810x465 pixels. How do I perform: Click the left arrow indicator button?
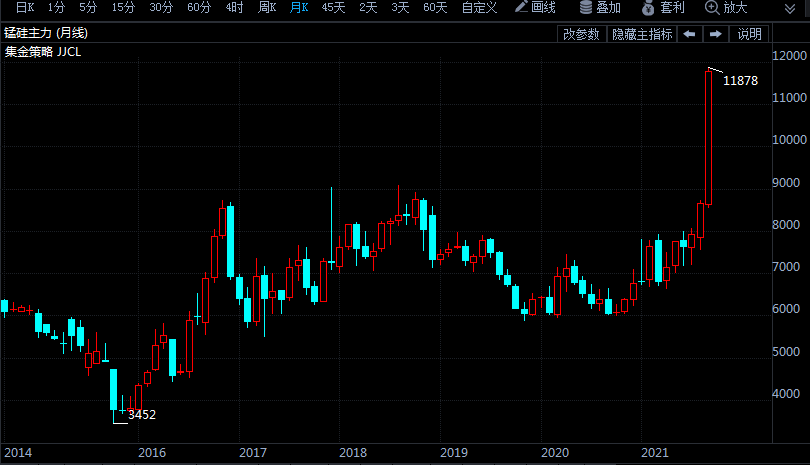click(689, 34)
